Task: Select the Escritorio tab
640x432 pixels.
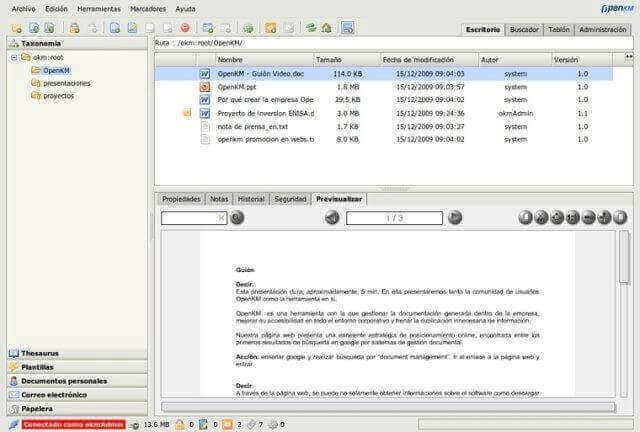Action: pos(483,29)
